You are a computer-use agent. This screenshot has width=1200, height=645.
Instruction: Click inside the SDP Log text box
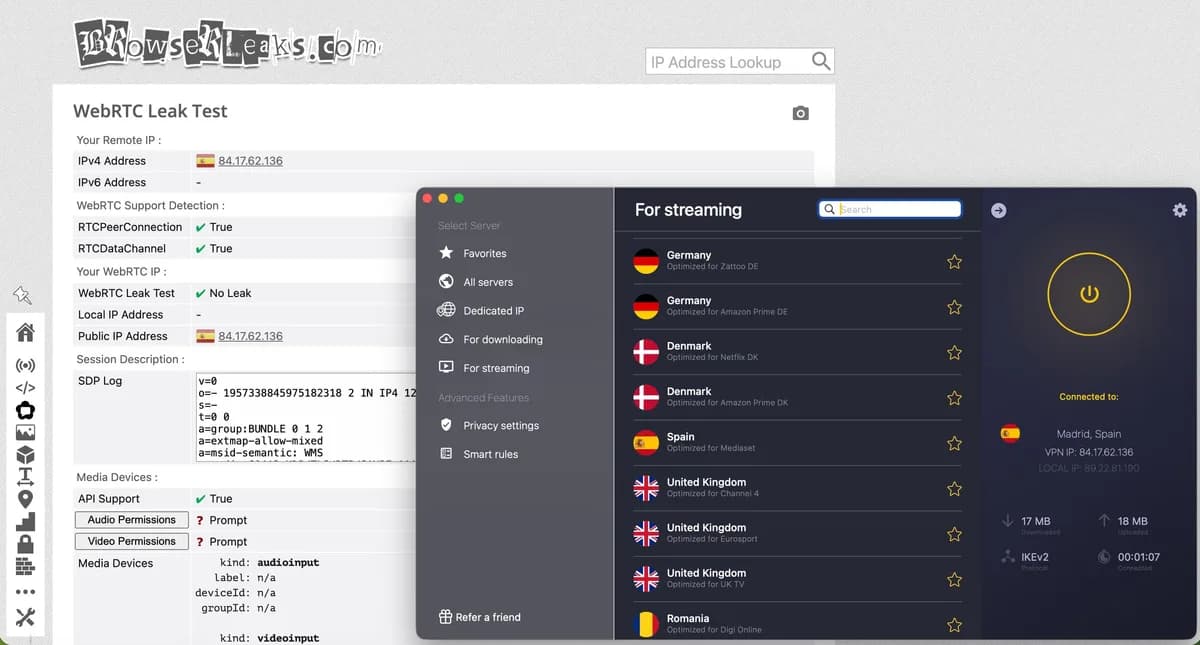tap(305, 416)
